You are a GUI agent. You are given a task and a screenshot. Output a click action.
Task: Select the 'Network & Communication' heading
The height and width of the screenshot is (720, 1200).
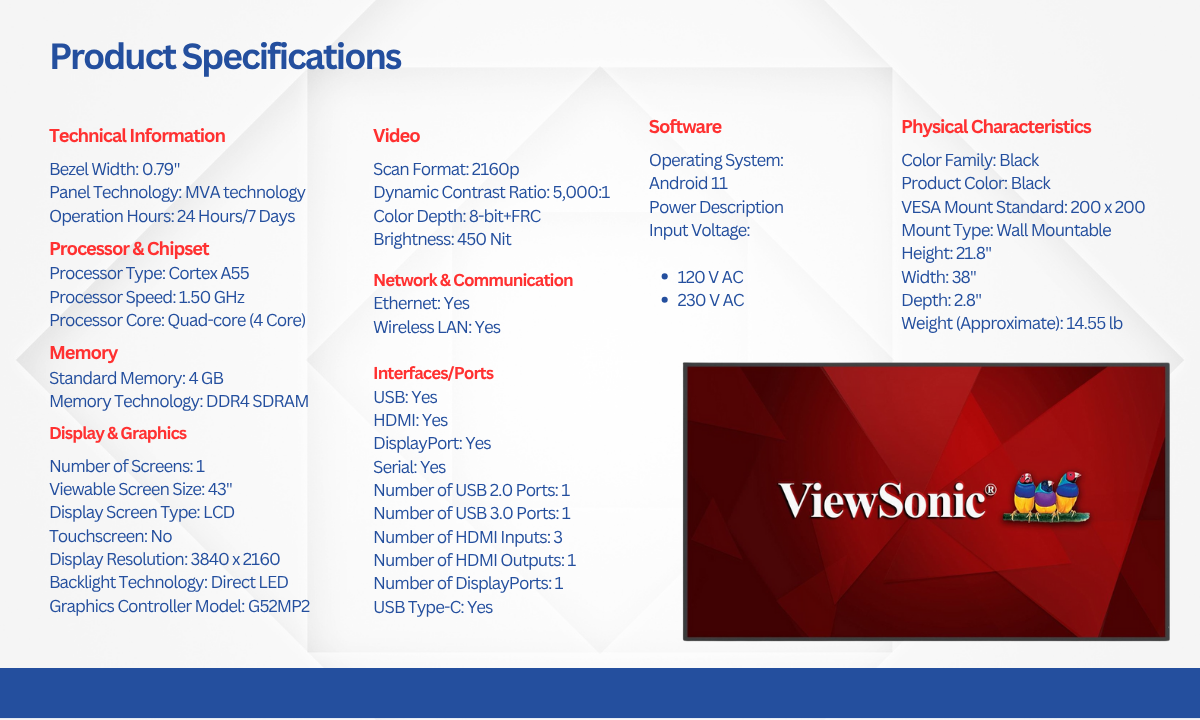(x=473, y=280)
